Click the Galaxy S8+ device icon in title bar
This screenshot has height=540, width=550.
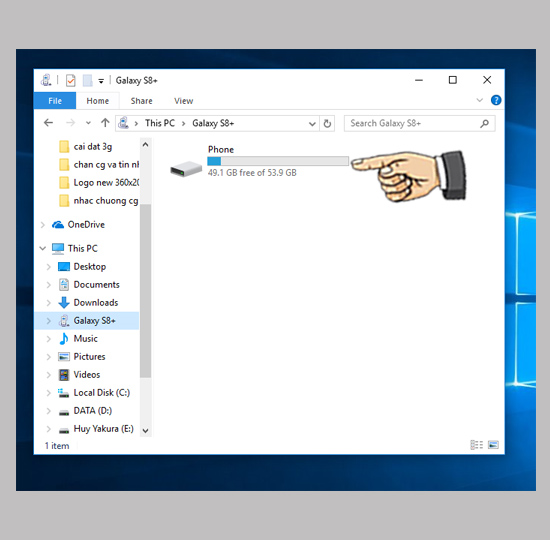pos(46,80)
